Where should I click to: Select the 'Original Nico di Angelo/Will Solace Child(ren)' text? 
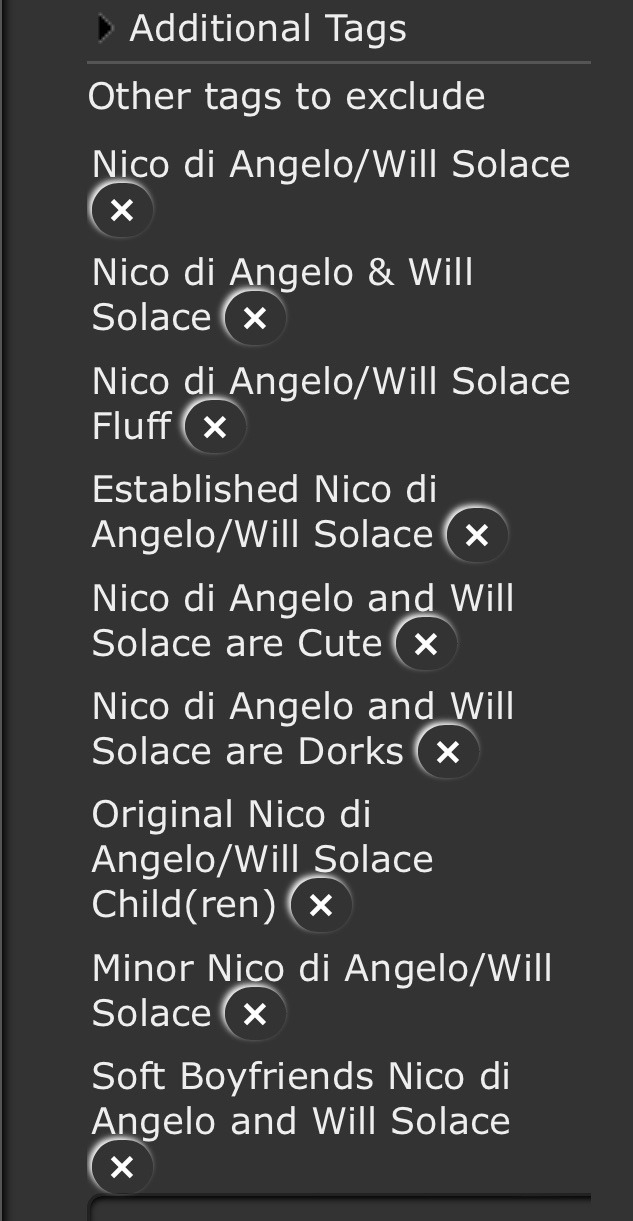(262, 859)
